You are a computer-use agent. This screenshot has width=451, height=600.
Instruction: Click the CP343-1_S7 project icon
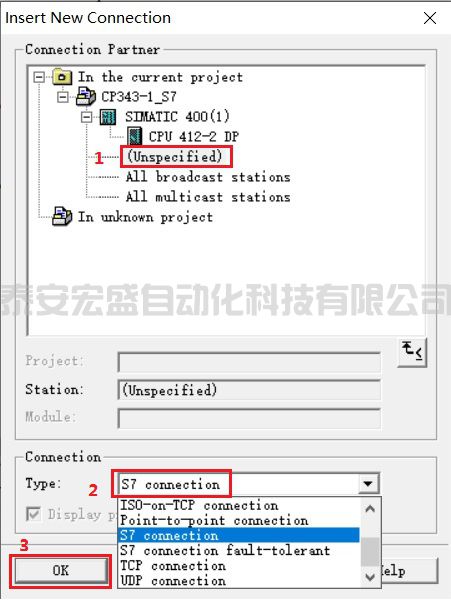point(86,96)
